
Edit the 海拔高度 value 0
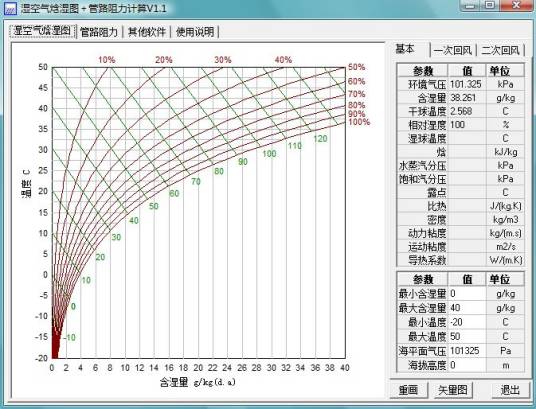click(x=467, y=365)
